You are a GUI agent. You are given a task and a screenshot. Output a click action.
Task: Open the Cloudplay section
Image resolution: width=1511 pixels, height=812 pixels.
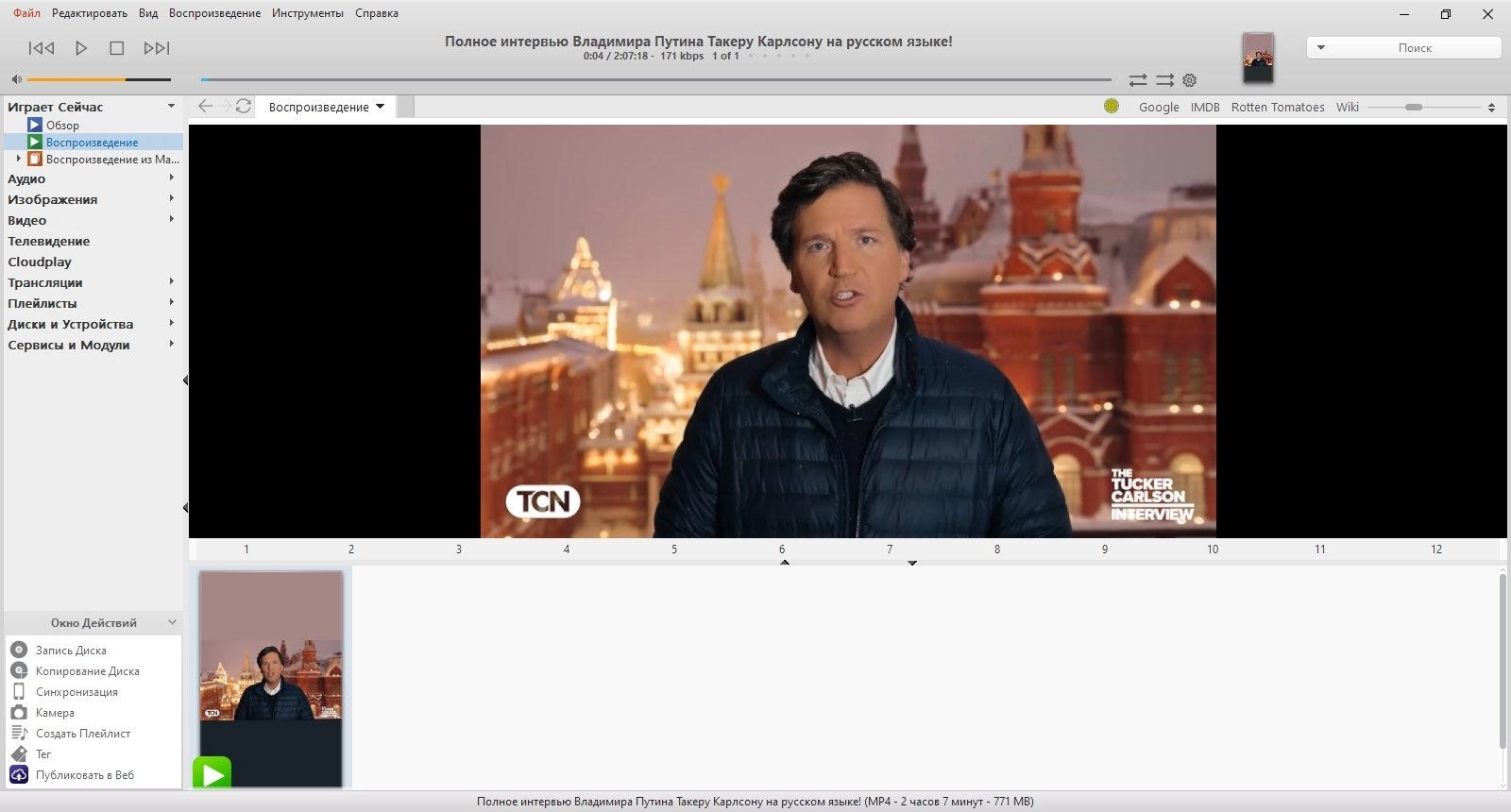(40, 262)
